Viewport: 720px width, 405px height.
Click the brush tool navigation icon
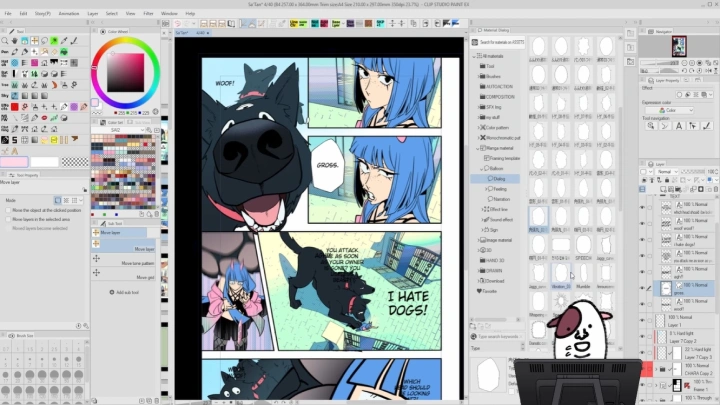(707, 126)
